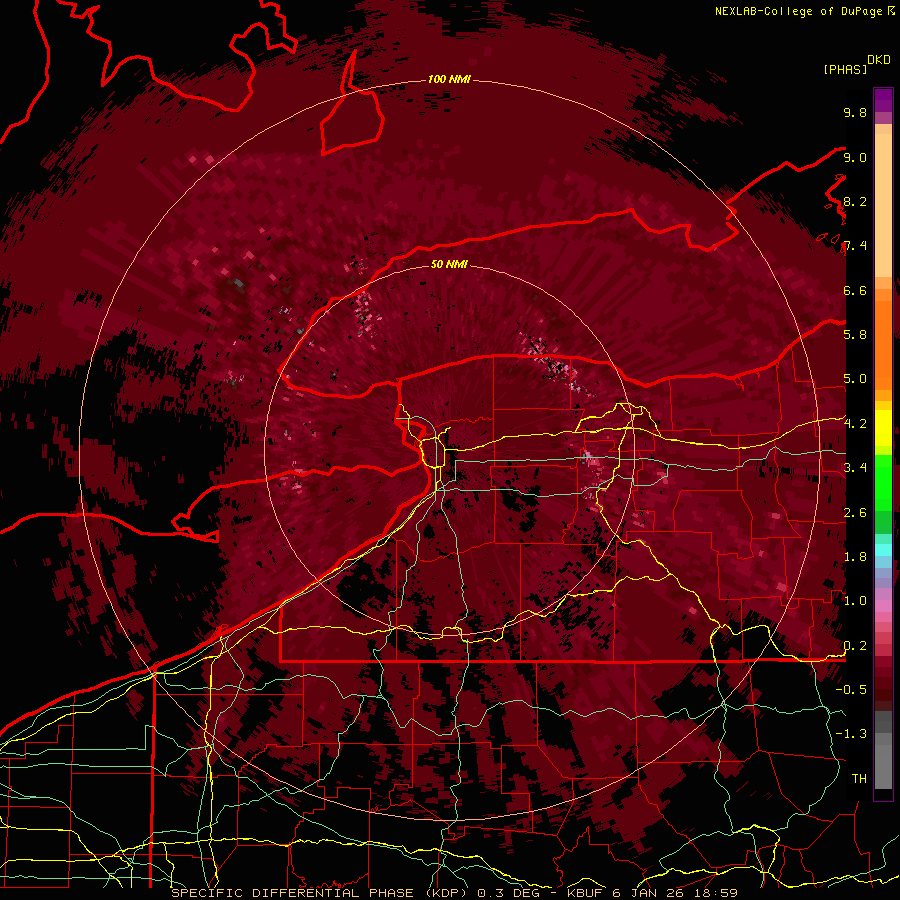Click the TH threshold label on the scale
Image resolution: width=900 pixels, height=900 pixels.
coord(859,779)
